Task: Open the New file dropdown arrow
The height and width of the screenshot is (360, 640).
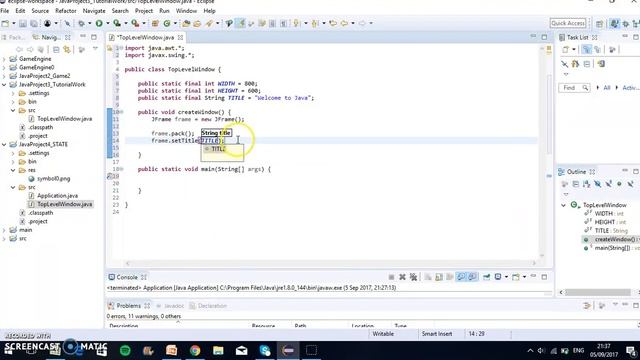Action: click(13, 24)
